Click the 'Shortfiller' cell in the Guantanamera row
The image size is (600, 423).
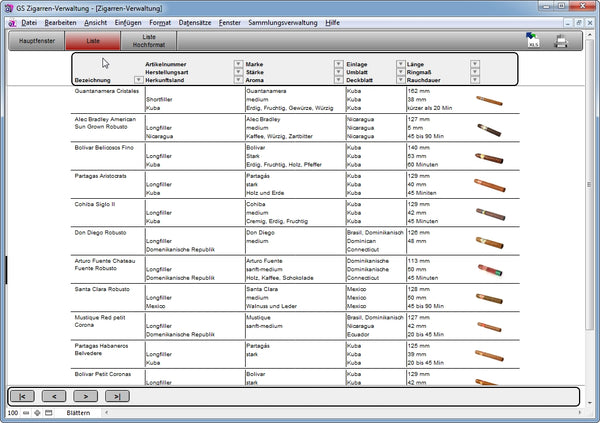[x=159, y=100]
